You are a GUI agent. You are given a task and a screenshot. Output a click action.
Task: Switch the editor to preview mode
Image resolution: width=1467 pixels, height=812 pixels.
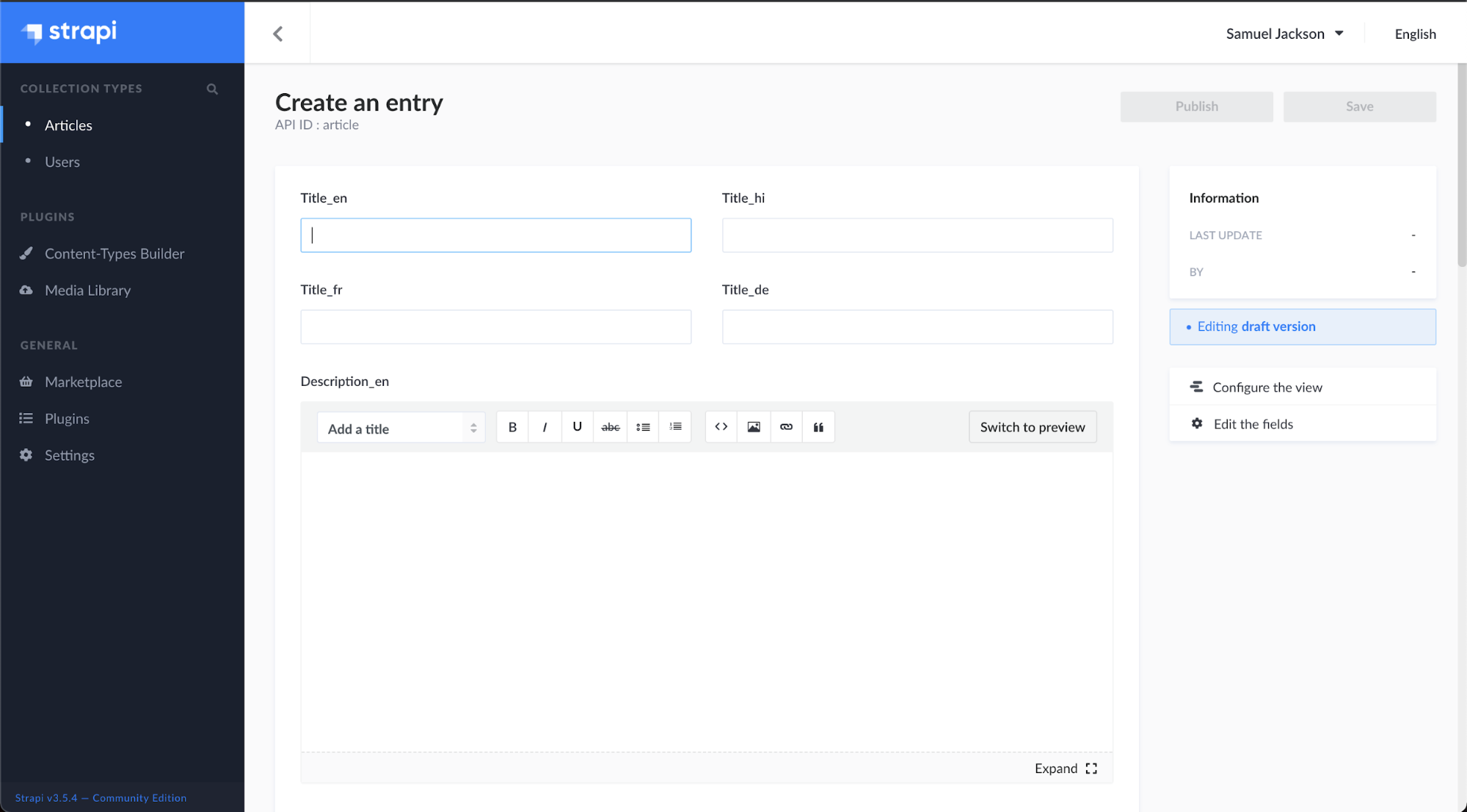point(1032,427)
